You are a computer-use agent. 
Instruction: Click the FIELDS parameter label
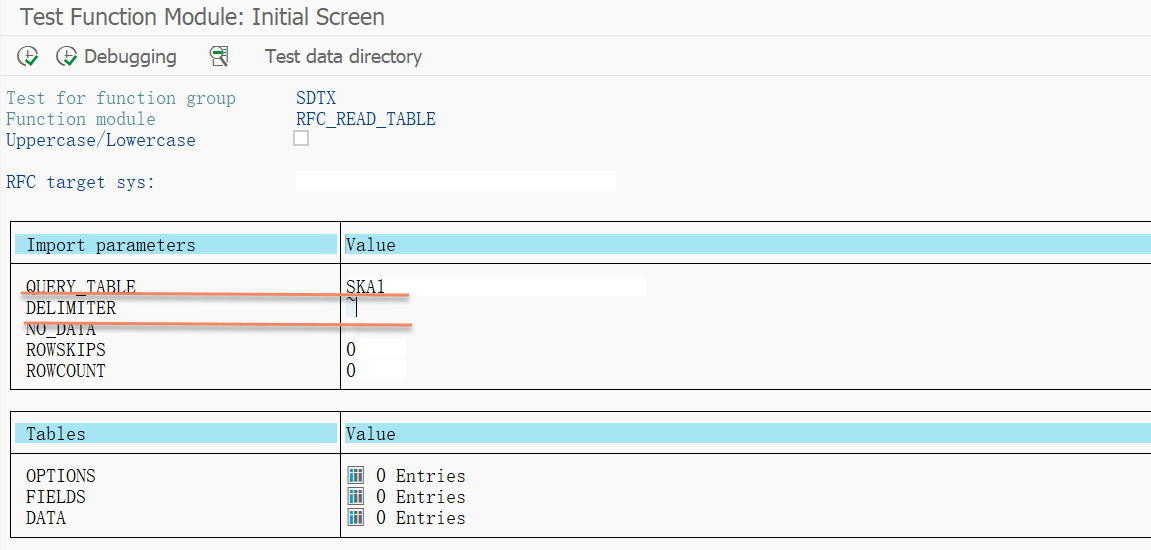pos(56,497)
